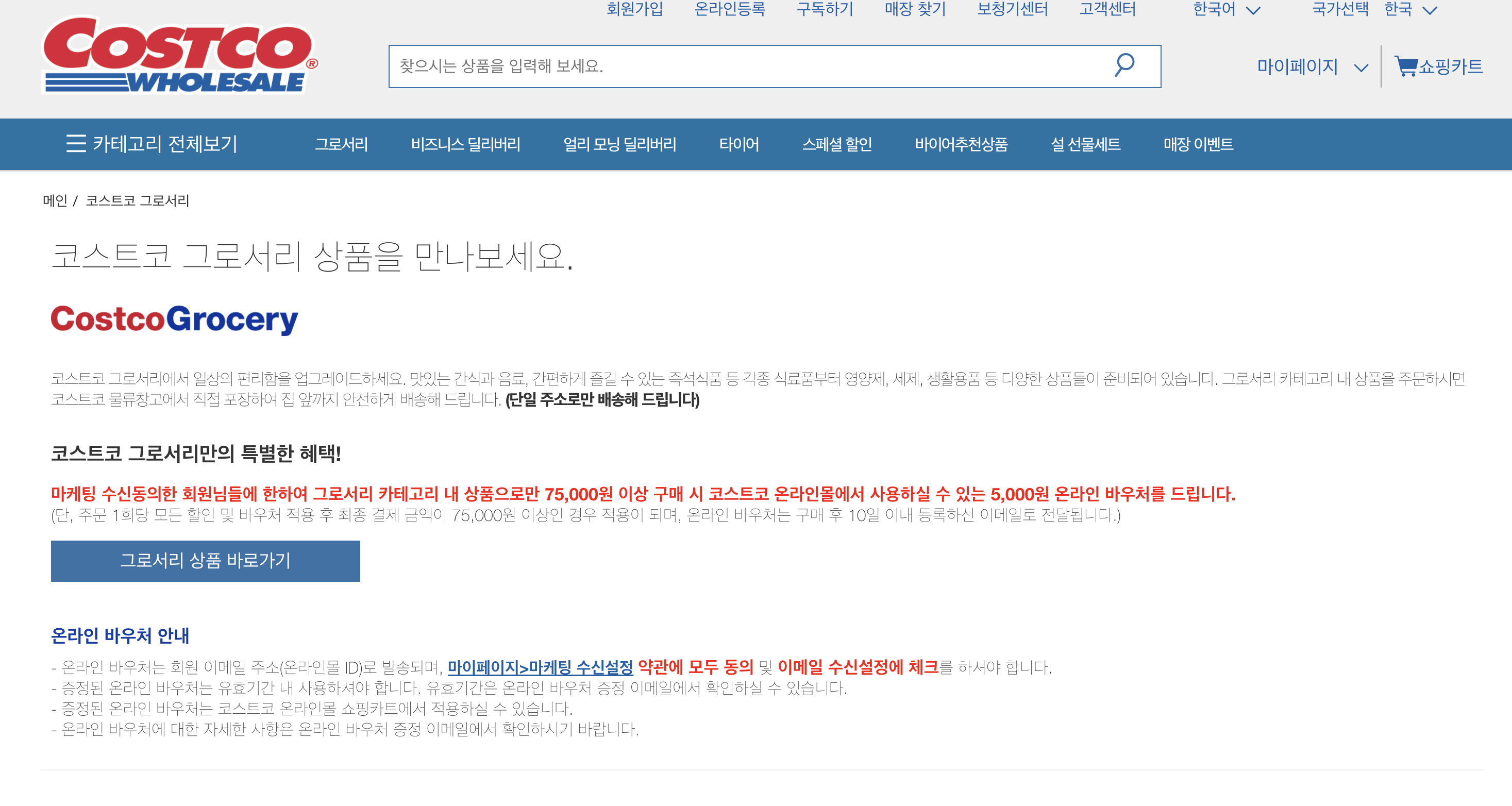The height and width of the screenshot is (806, 1512).
Task: Click bold text (단일 주소로만 배송해 드립니다)
Action: pos(602,400)
